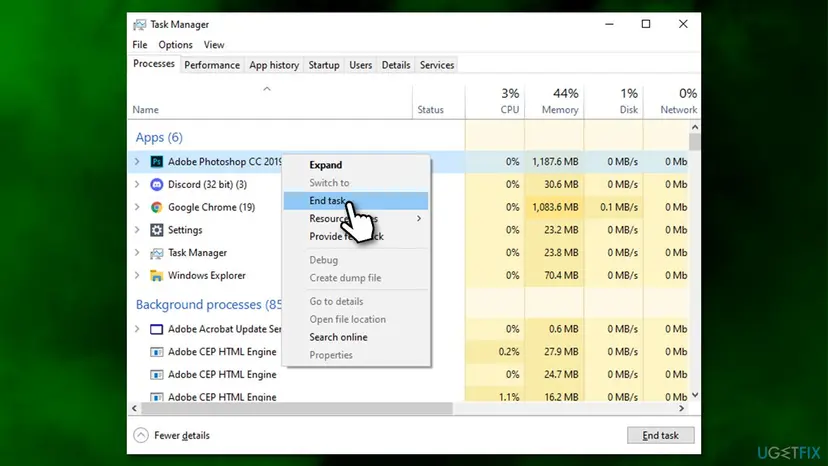
Task: Maximize the Task Manager window
Action: coord(646,24)
